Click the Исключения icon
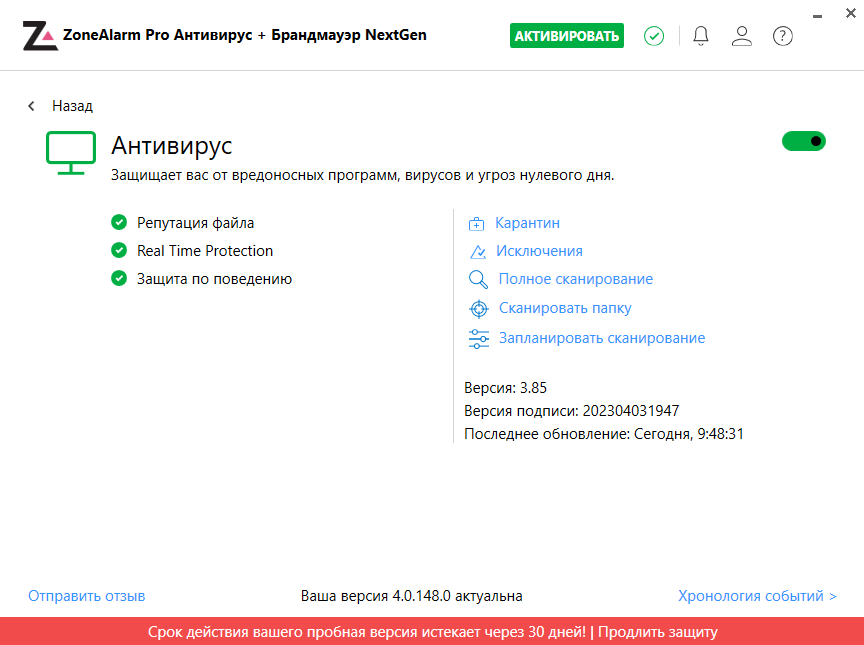Viewport: 864px width, 645px height. [478, 252]
